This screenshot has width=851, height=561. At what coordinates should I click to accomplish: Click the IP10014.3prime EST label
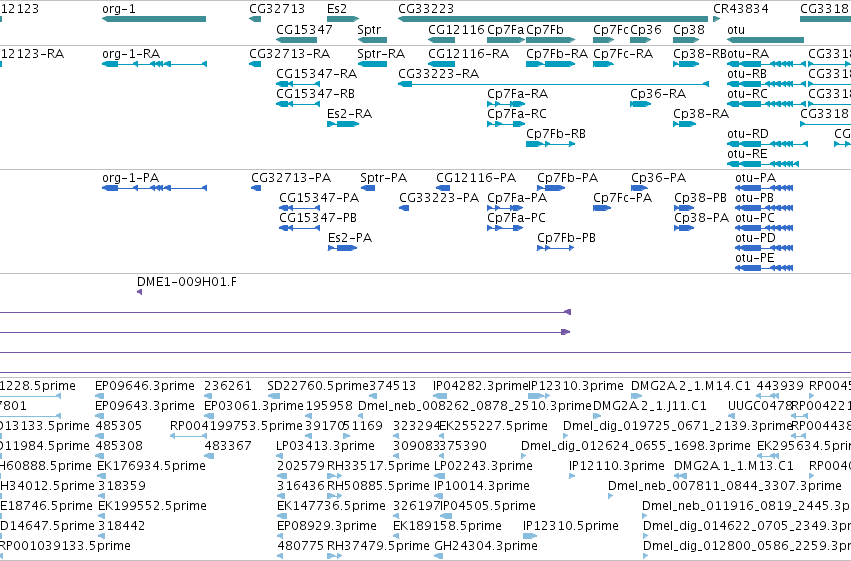click(482, 486)
